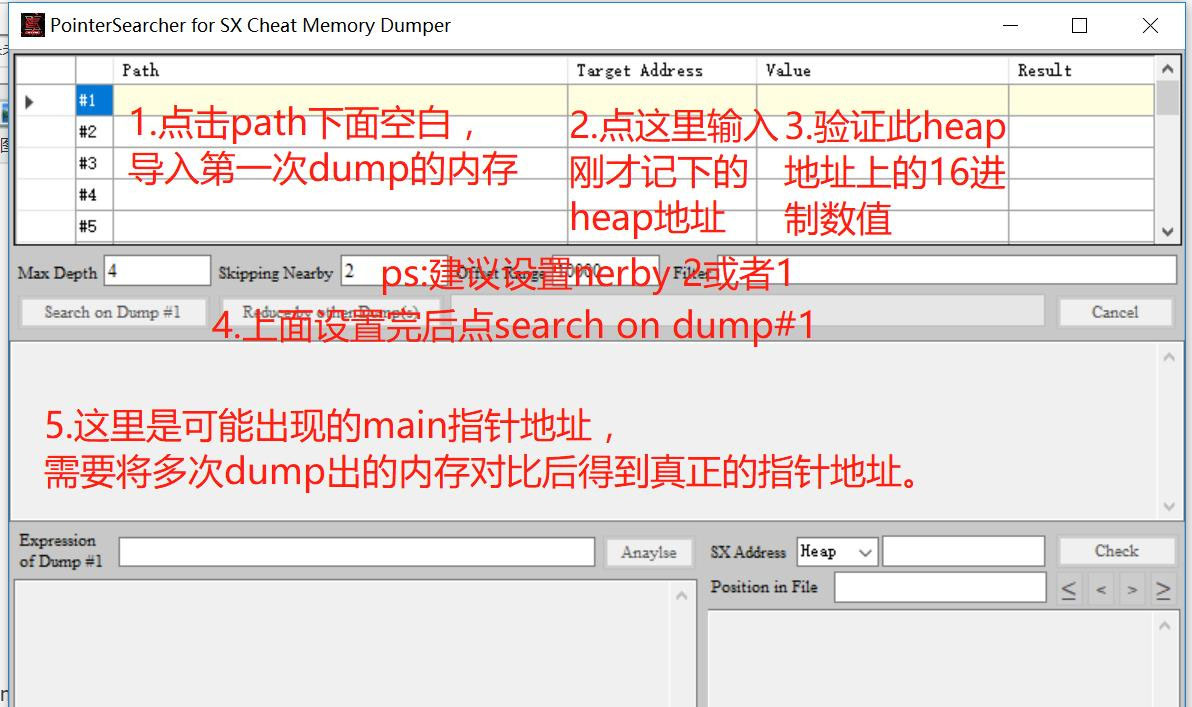Click the Cancel button
This screenshot has width=1192, height=707.
[x=1114, y=312]
